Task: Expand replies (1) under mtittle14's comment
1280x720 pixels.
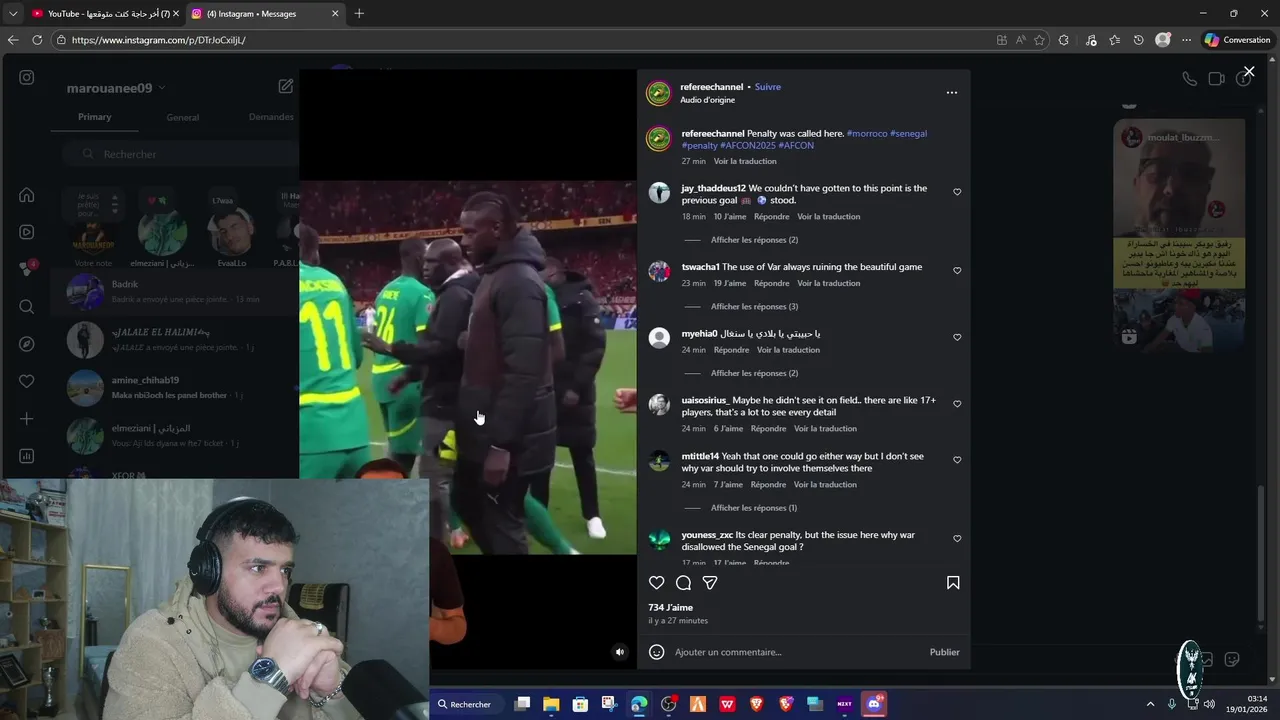Action: click(754, 508)
